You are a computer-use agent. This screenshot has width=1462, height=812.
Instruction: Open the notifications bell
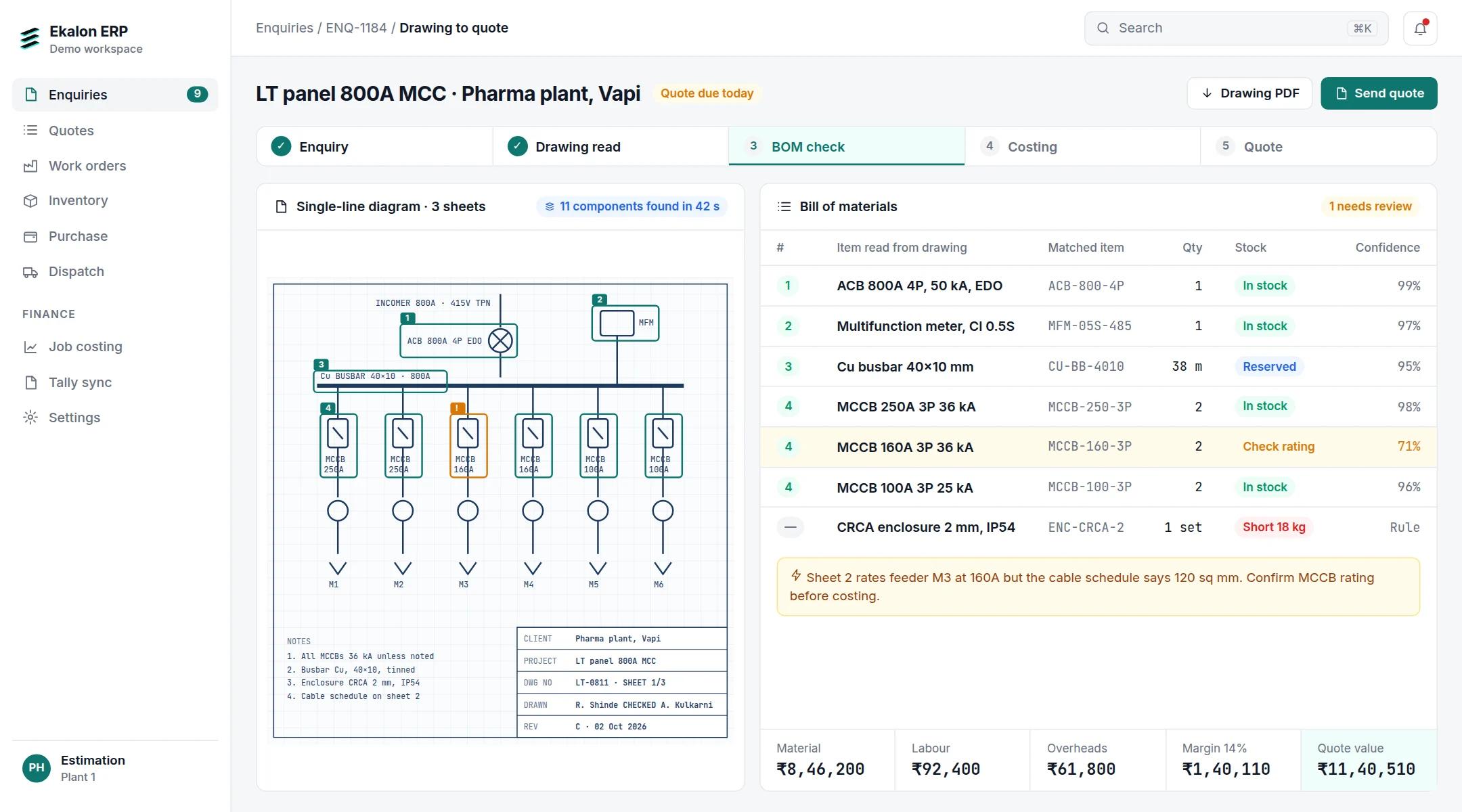coord(1420,28)
